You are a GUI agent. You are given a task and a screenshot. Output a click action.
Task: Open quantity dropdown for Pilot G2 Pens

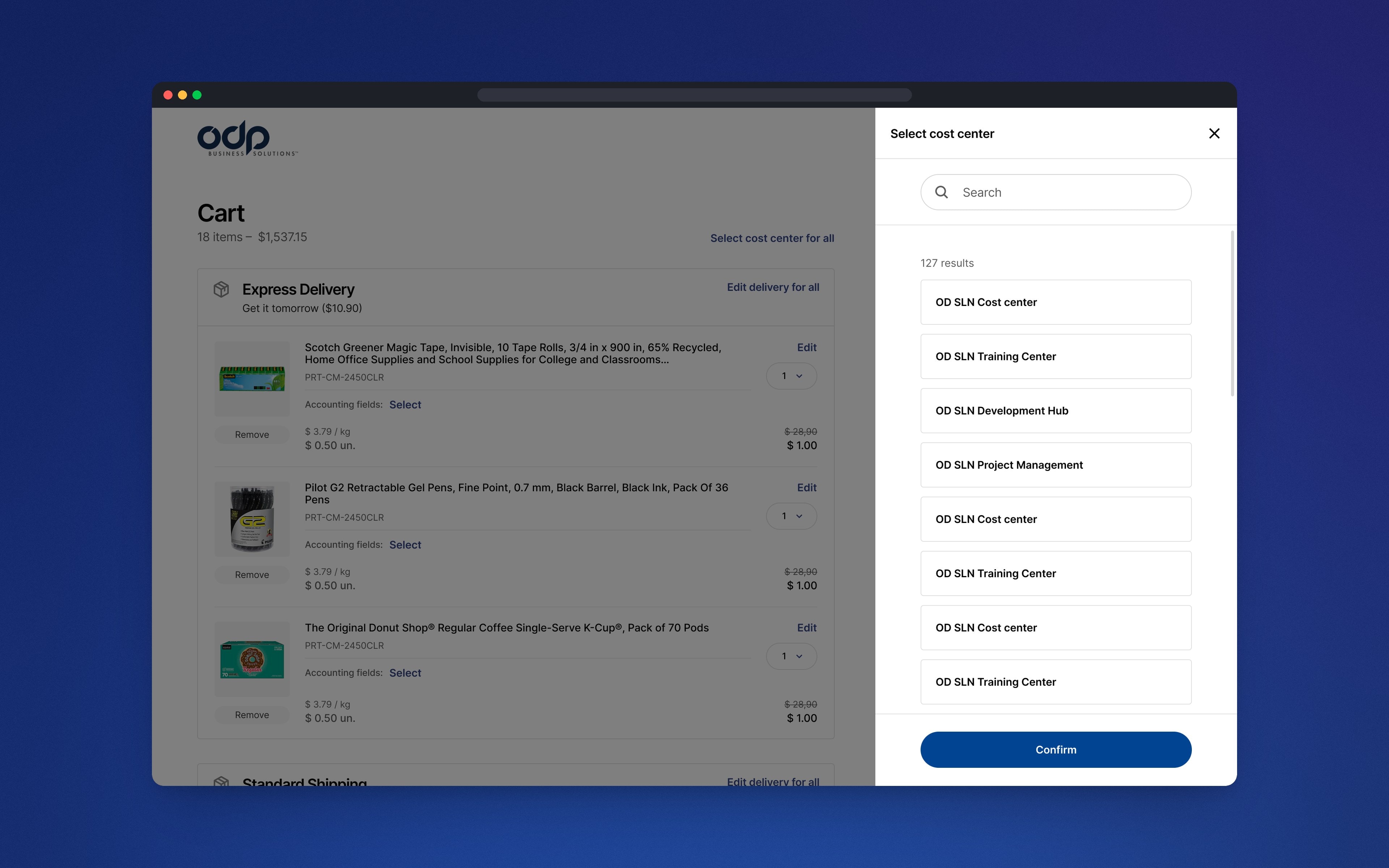[791, 516]
